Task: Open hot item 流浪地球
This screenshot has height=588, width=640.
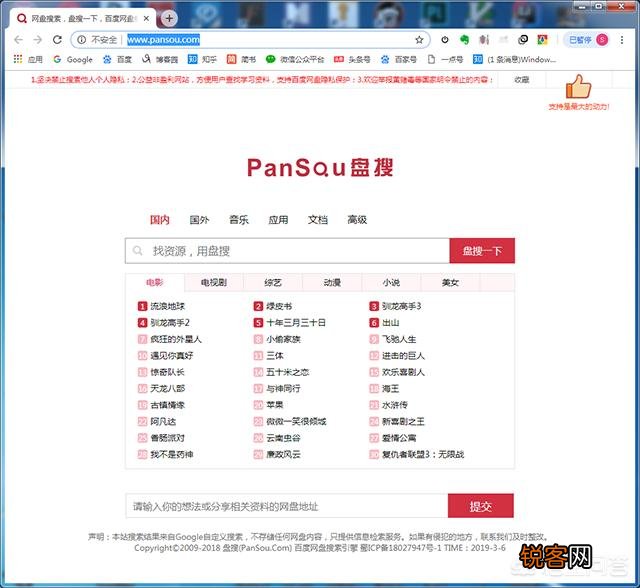Action: click(x=168, y=306)
